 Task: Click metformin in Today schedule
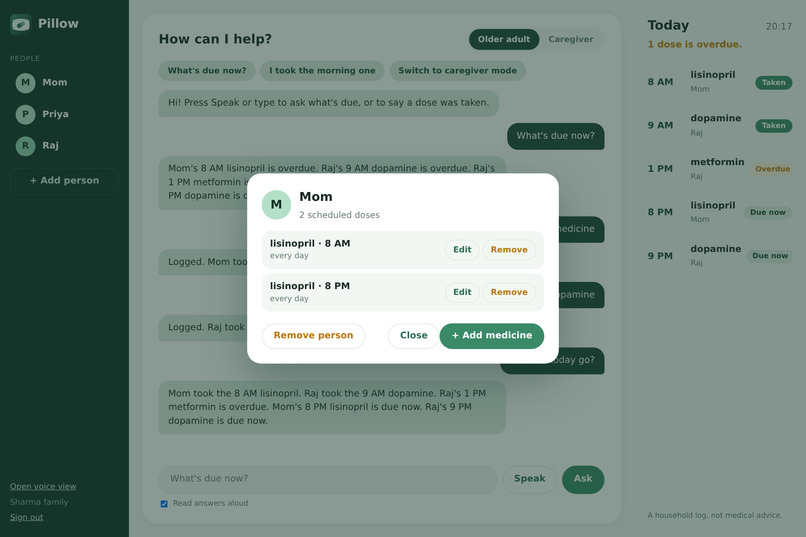717,162
